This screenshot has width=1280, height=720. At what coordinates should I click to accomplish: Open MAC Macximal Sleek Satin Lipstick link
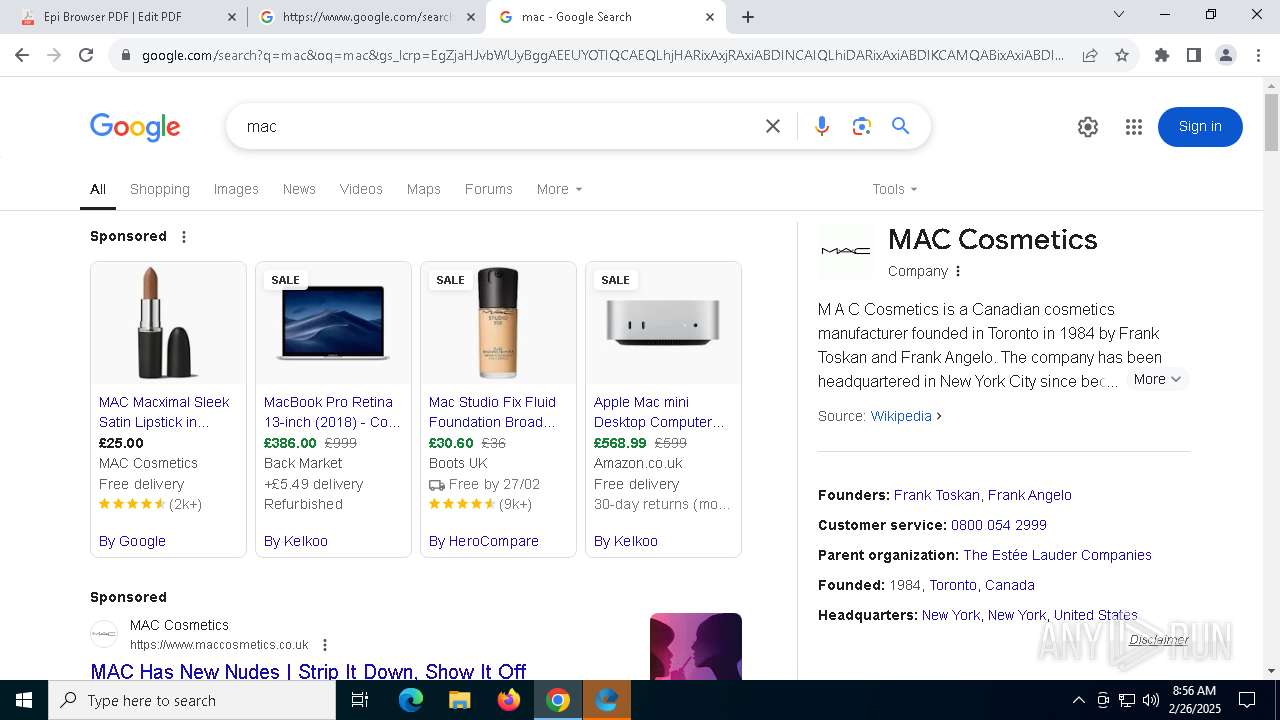164,412
